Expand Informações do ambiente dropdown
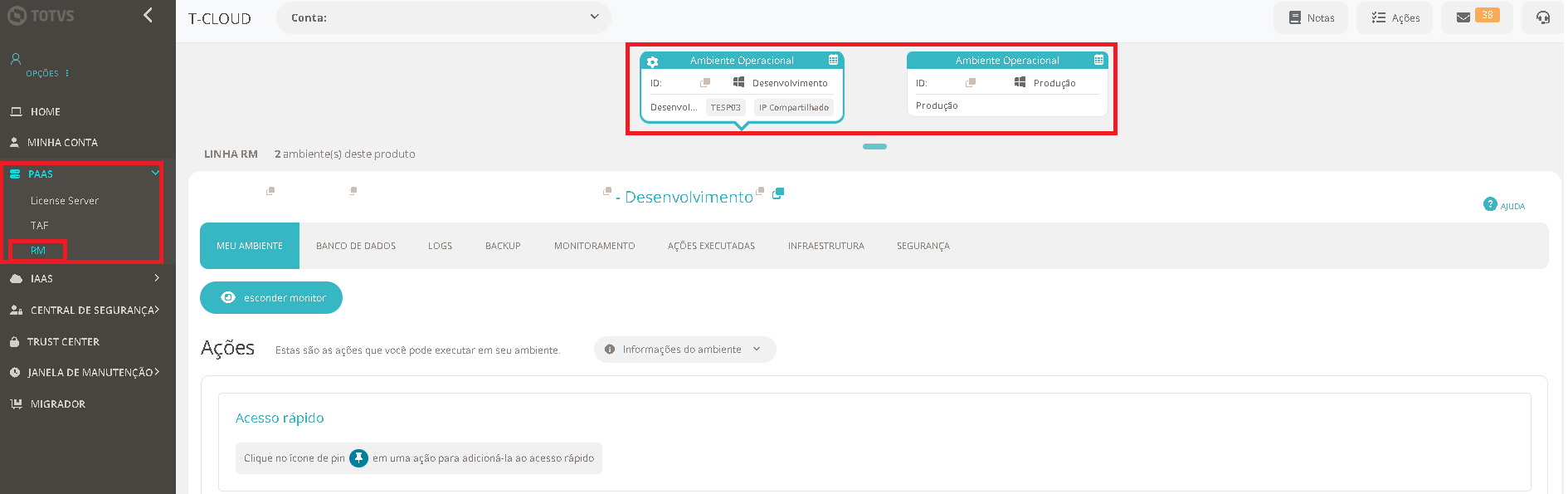This screenshot has width=1568, height=494. coord(685,350)
